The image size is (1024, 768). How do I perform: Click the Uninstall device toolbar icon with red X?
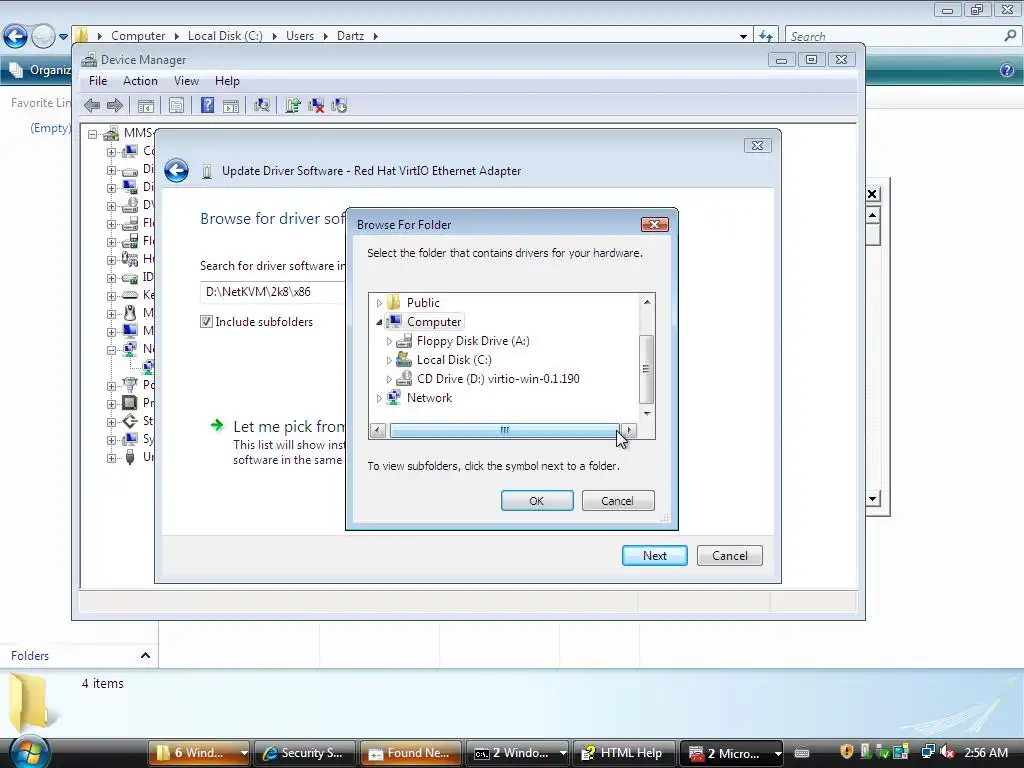[x=316, y=105]
